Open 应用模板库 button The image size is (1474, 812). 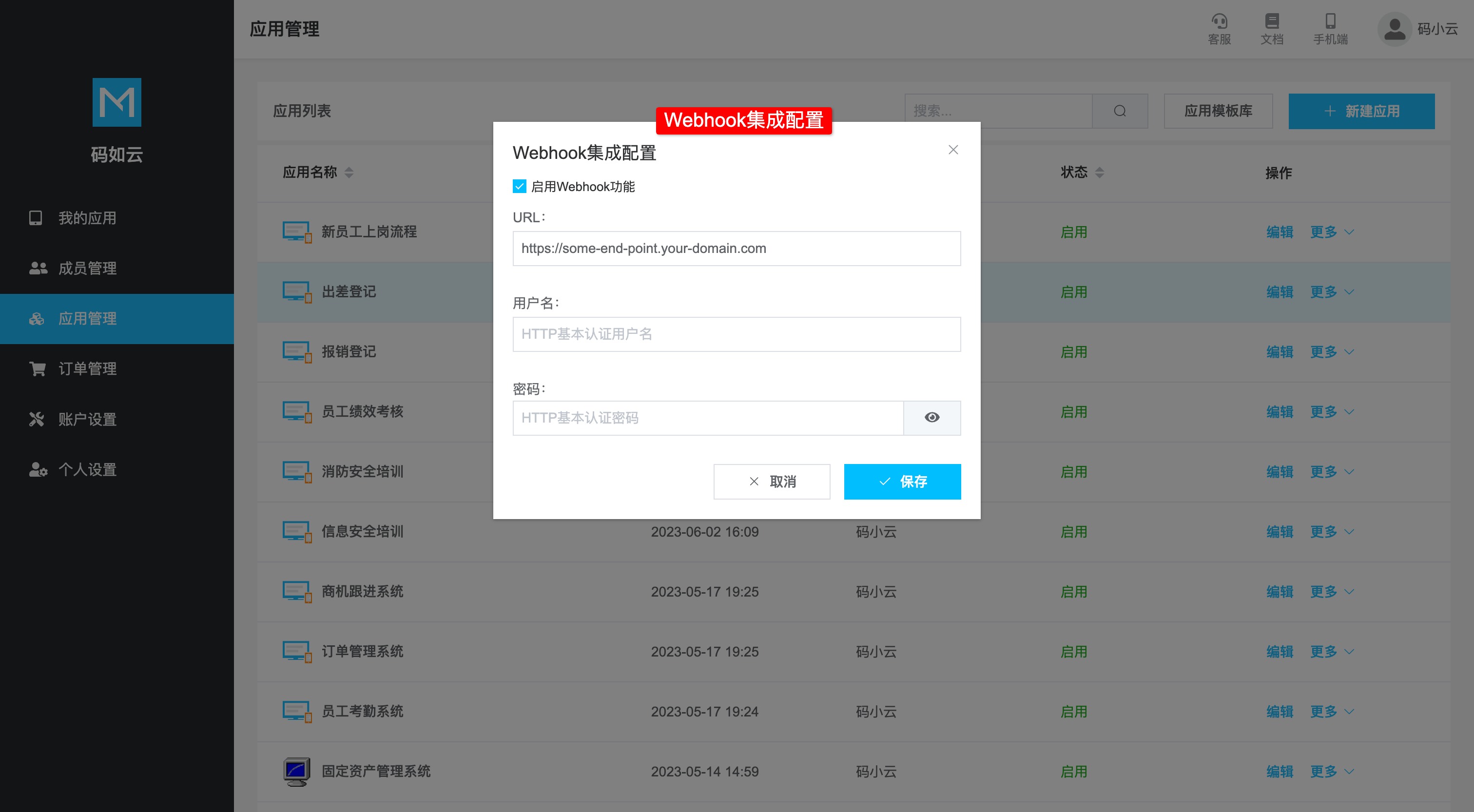click(x=1218, y=111)
